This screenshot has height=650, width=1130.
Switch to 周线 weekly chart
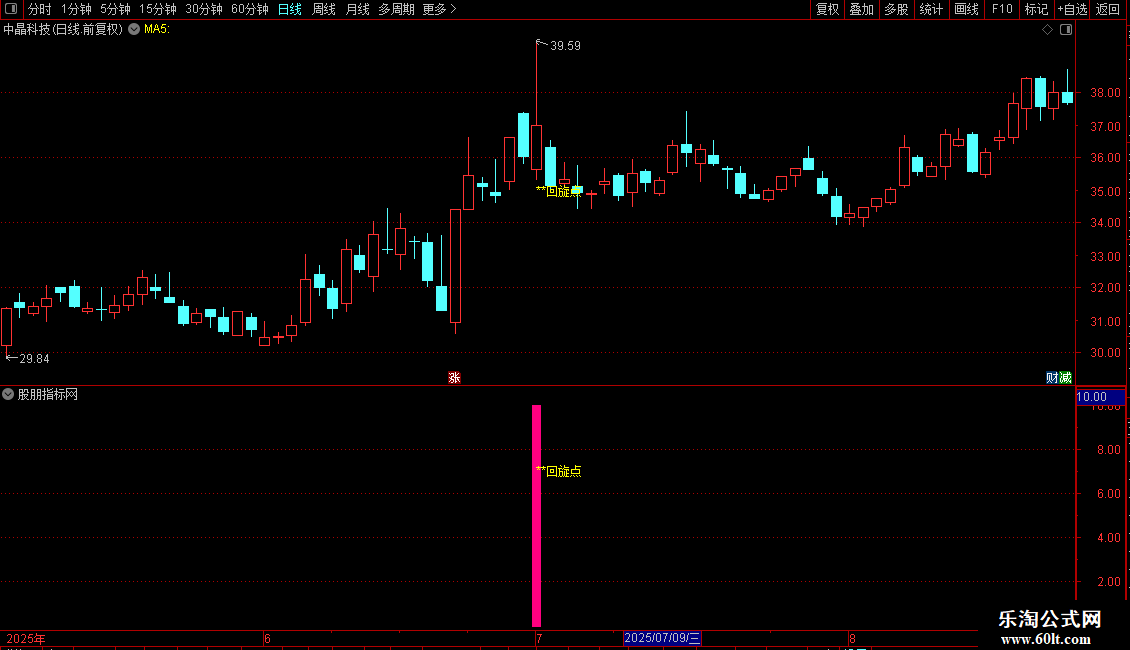(x=324, y=9)
